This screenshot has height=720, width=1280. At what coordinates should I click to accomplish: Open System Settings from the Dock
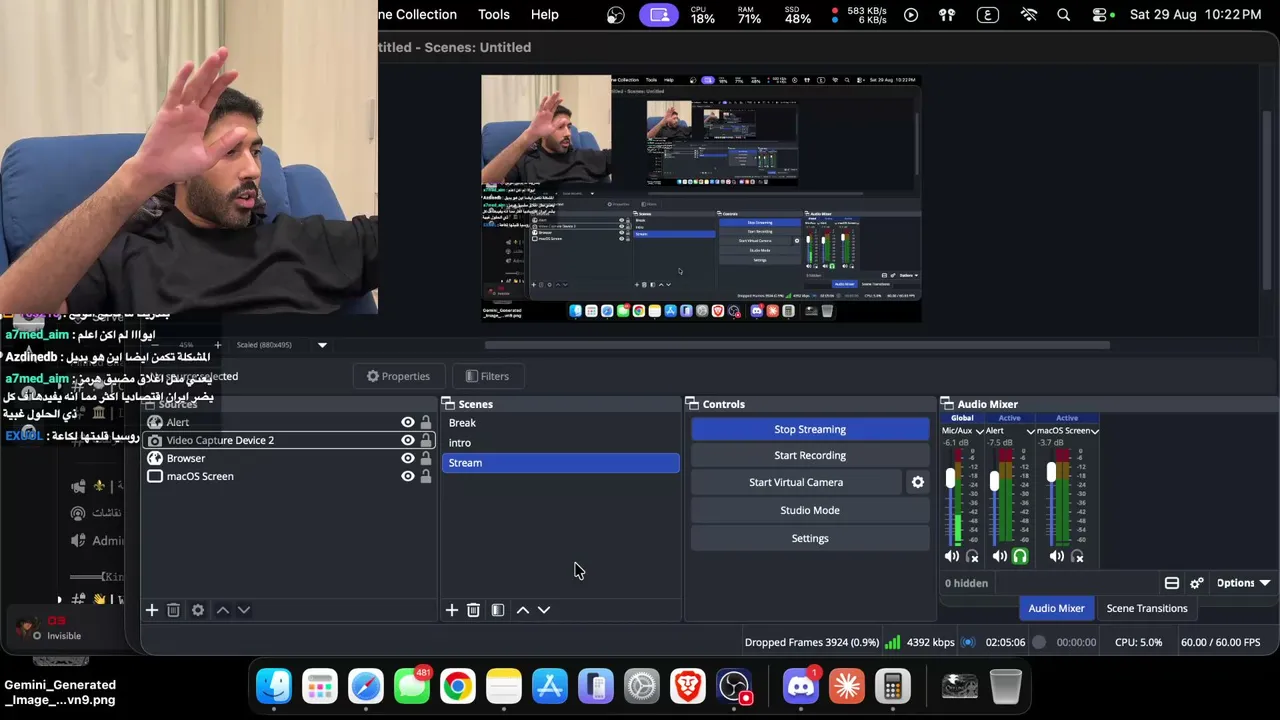[x=642, y=686]
